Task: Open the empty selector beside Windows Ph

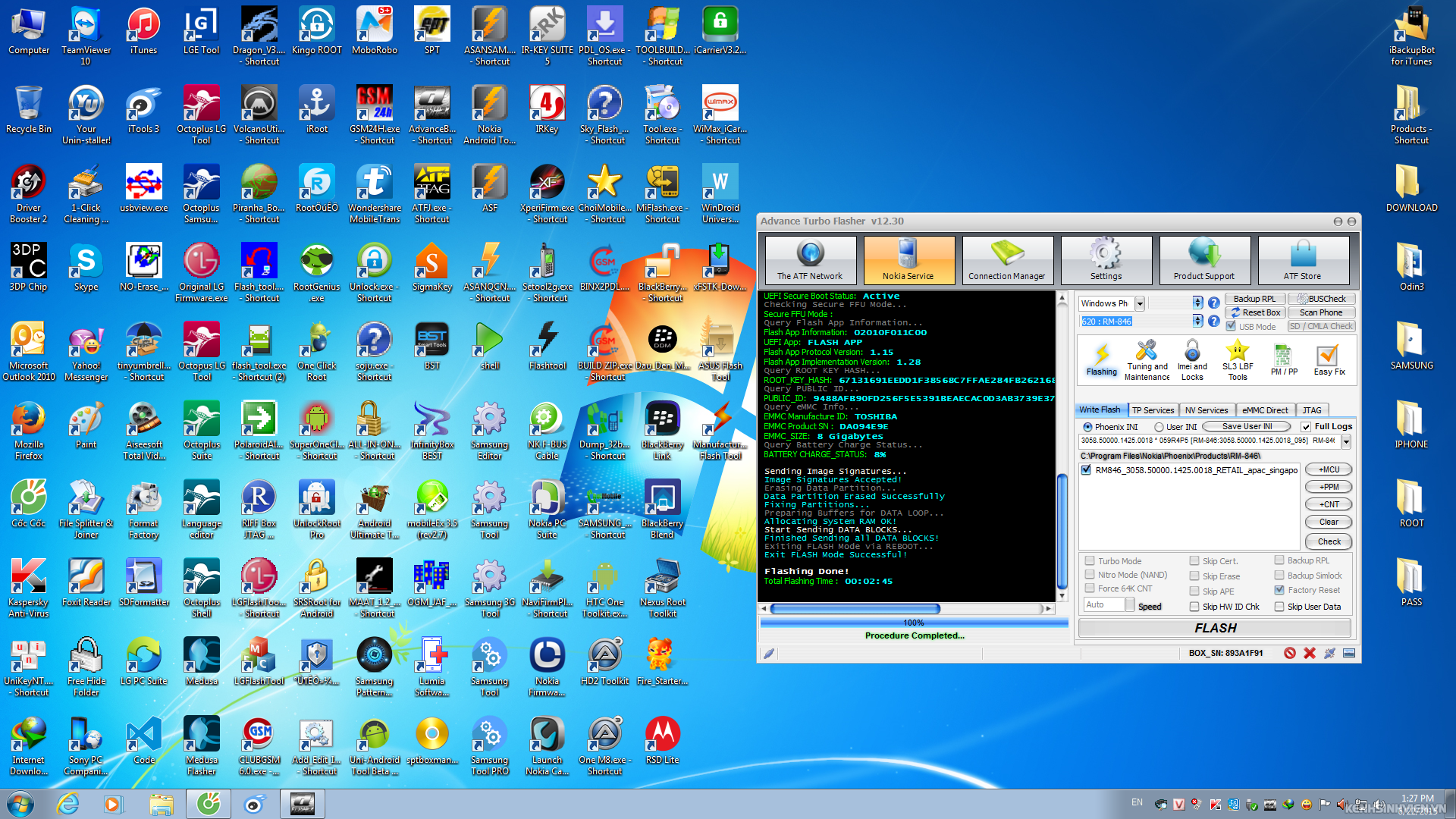Action: coord(1197,303)
